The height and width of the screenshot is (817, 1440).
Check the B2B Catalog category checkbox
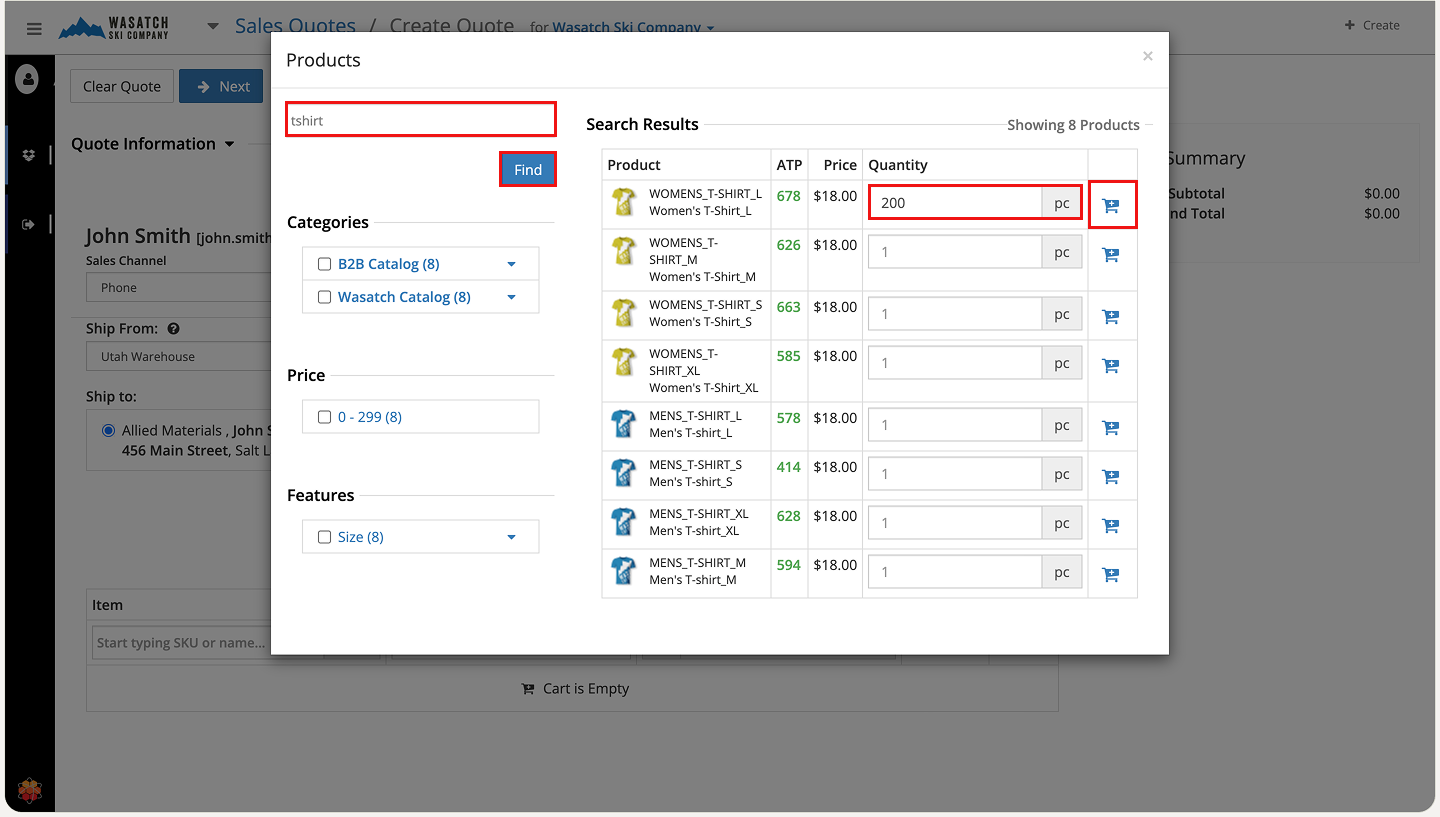[x=324, y=264]
